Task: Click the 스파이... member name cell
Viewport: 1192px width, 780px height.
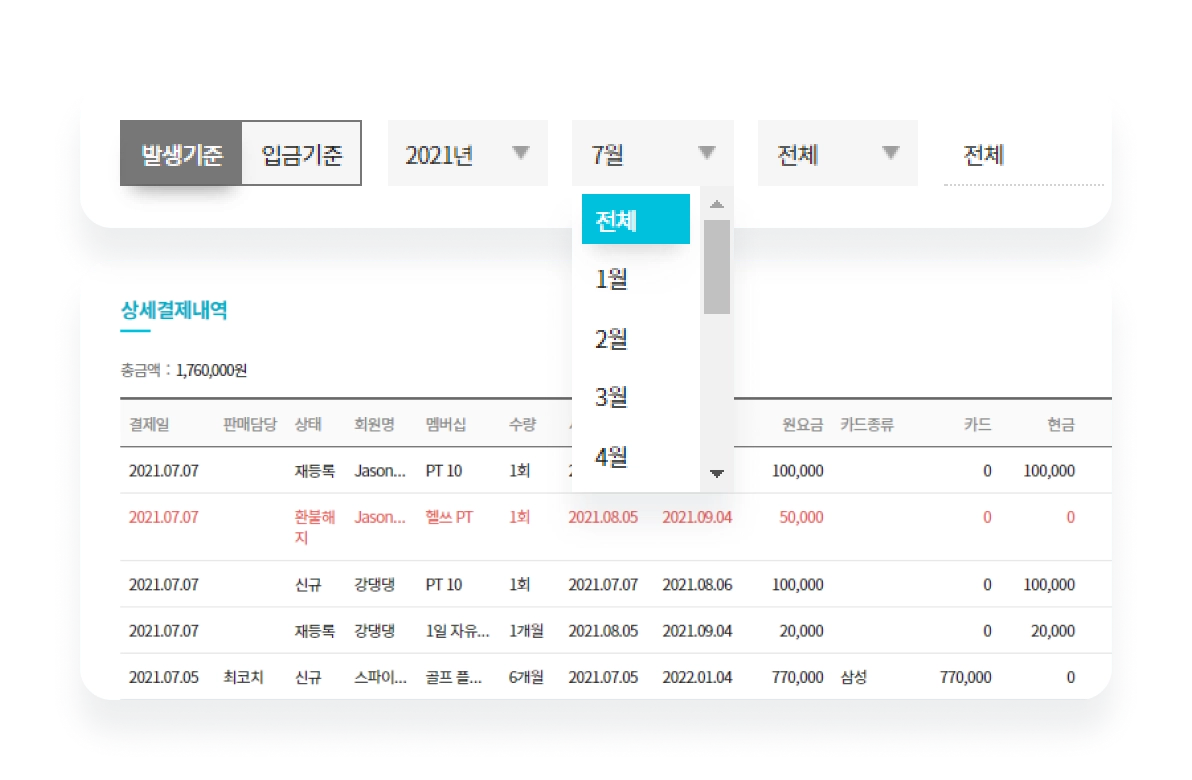Action: pos(380,677)
